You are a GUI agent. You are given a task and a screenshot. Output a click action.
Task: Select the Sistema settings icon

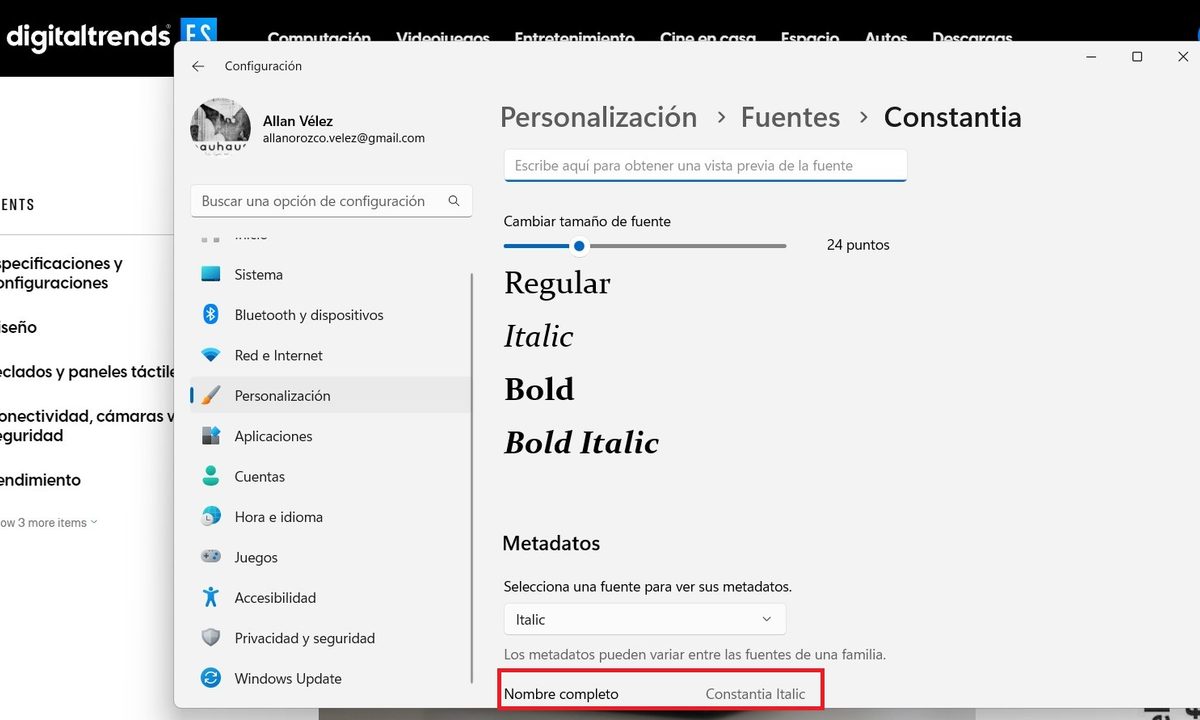[211, 274]
